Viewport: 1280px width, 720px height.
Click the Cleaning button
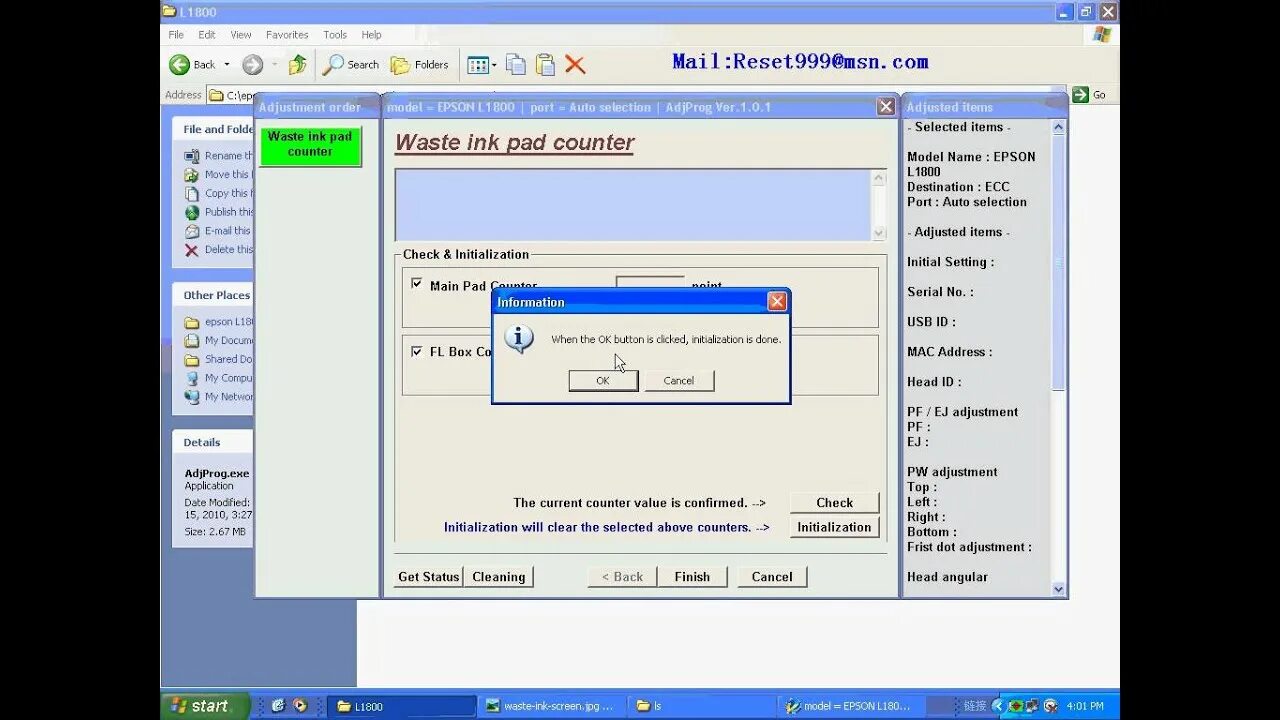coord(499,577)
